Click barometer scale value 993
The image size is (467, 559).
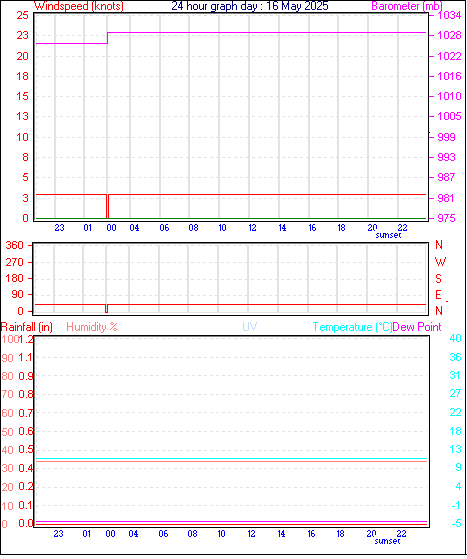(x=446, y=157)
